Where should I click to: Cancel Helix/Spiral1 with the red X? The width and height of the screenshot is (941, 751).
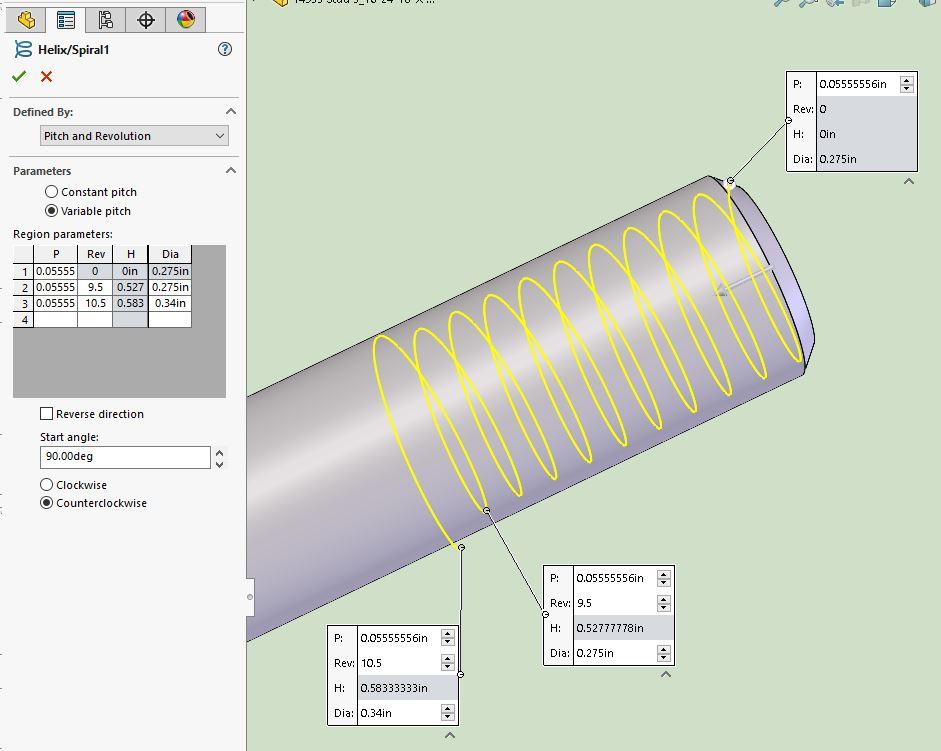click(44, 76)
